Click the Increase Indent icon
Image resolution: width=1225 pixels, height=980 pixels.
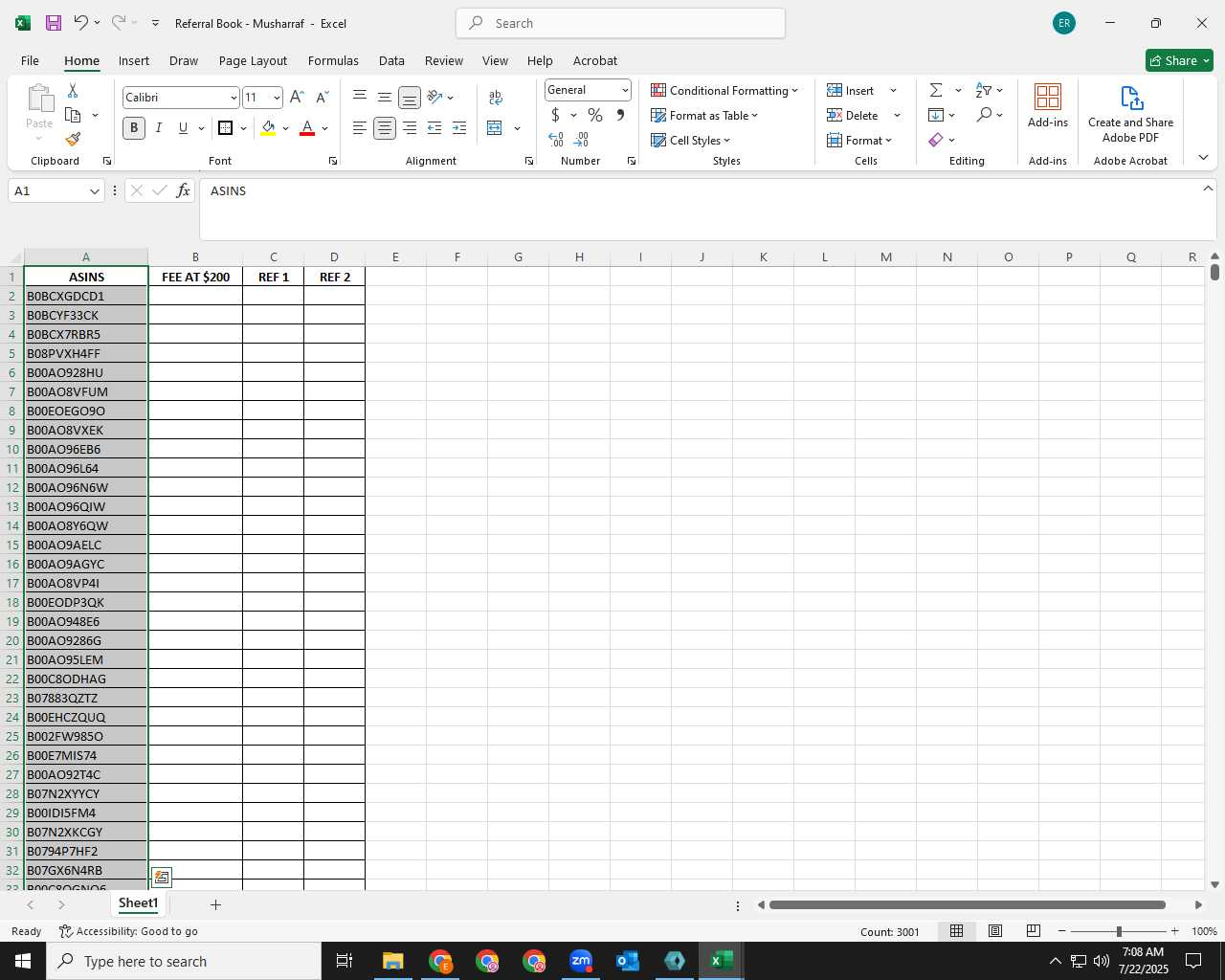[x=459, y=128]
